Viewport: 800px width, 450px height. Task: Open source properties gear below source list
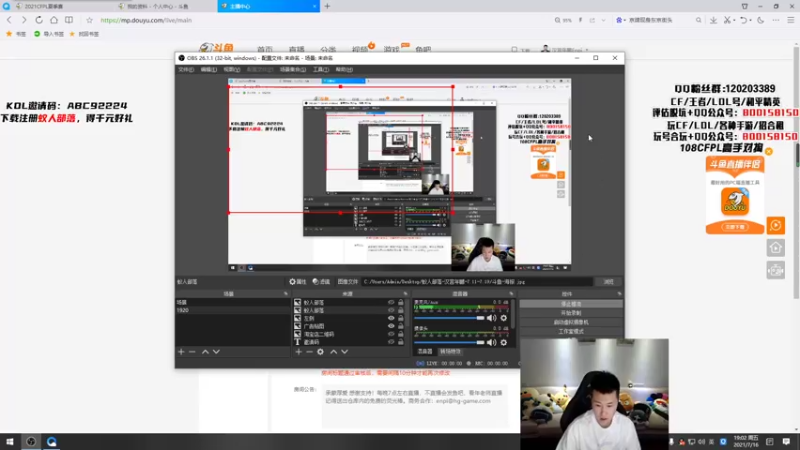click(320, 352)
